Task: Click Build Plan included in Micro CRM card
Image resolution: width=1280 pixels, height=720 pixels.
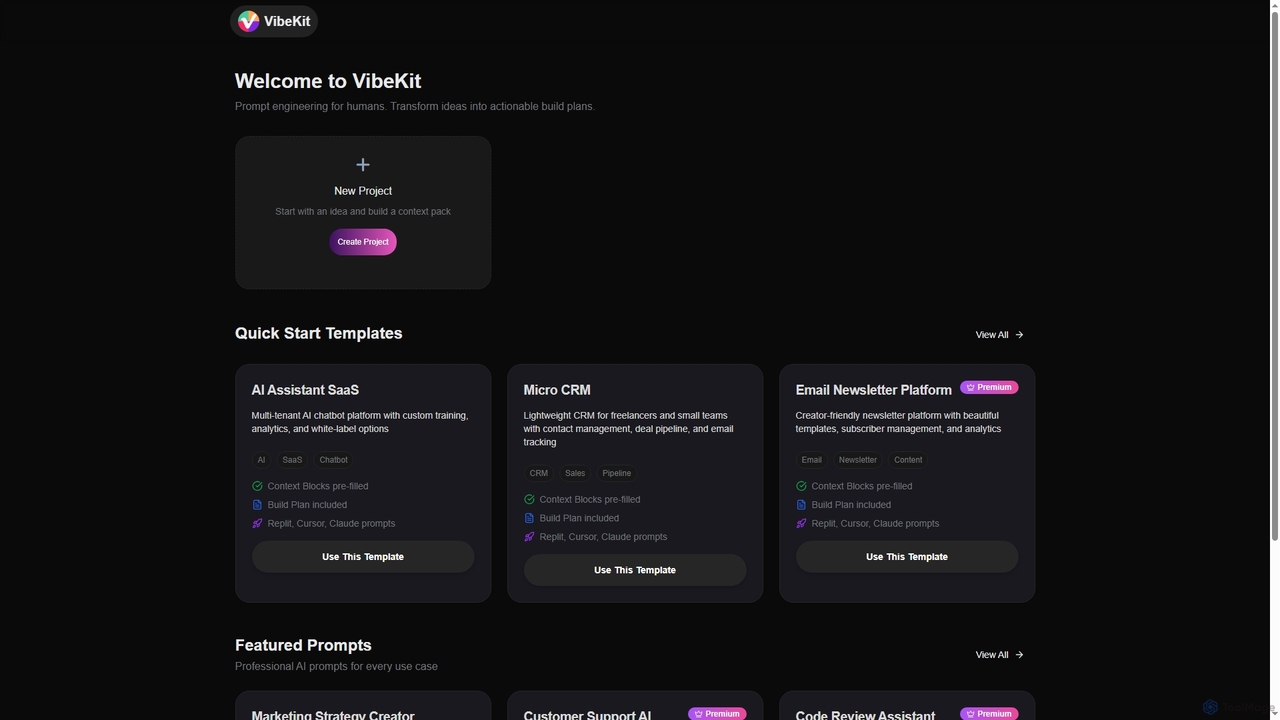Action: click(x=579, y=518)
